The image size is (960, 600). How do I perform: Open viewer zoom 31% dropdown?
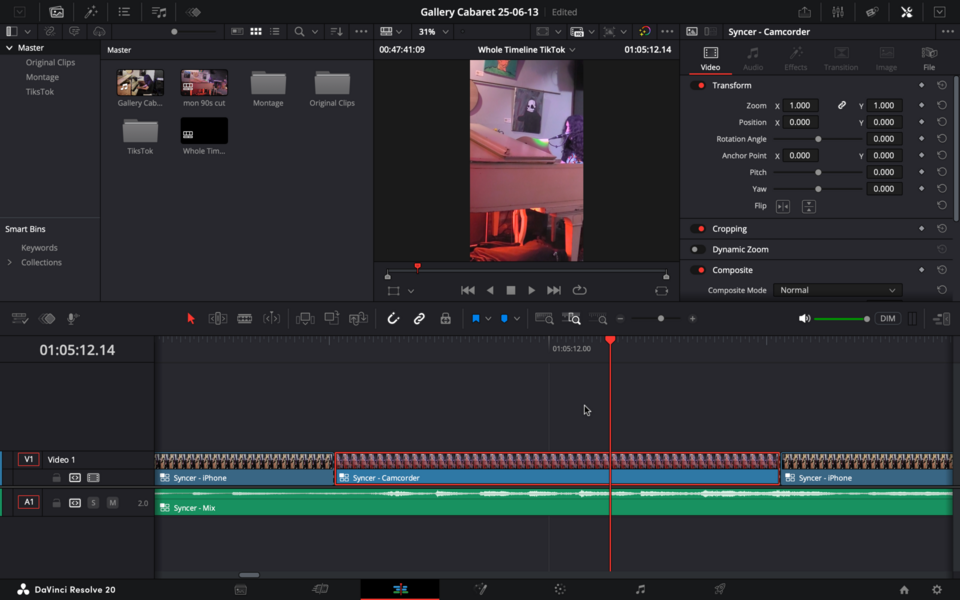[433, 31]
